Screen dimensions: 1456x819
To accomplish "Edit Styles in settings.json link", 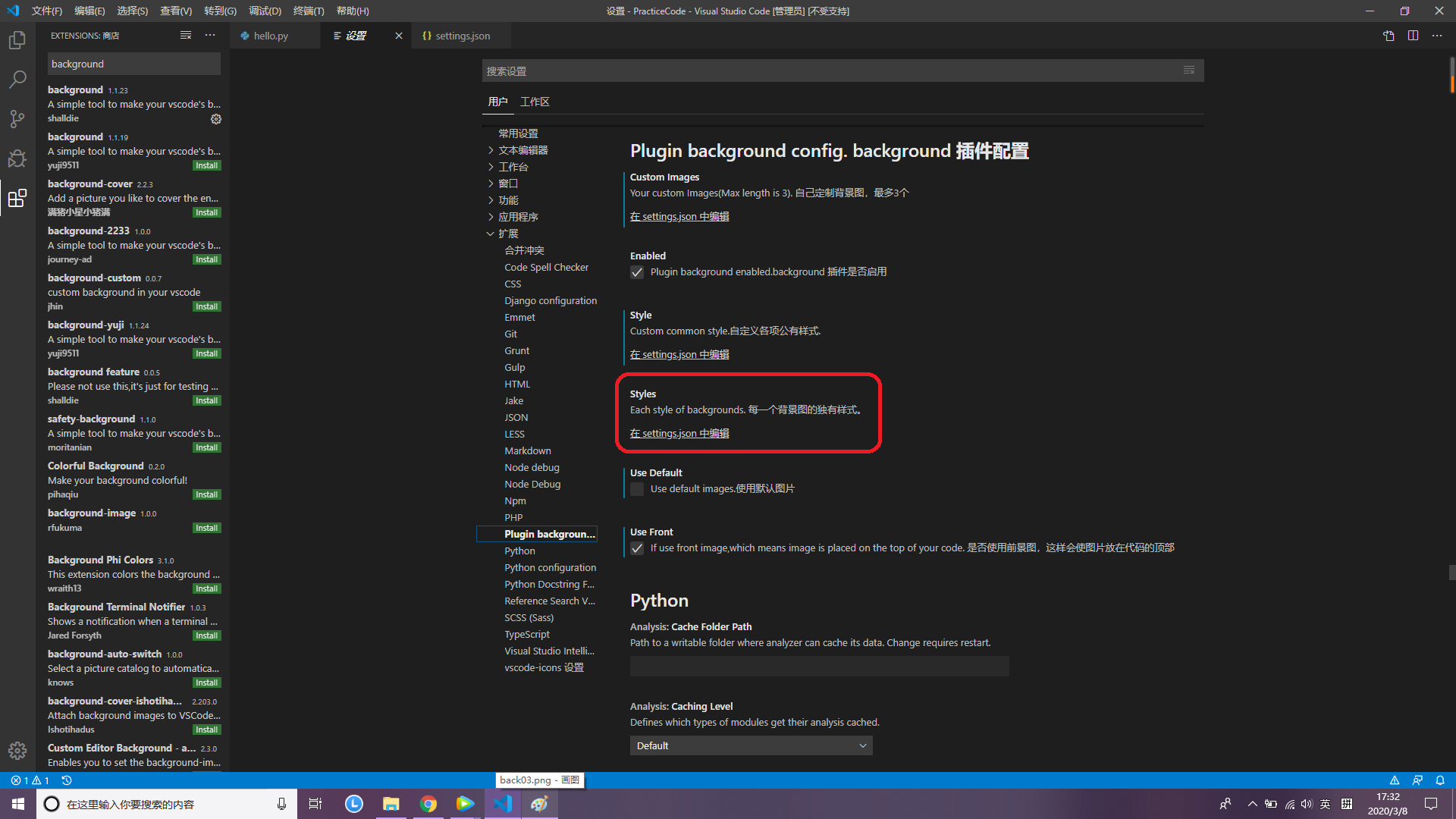I will 679,434.
